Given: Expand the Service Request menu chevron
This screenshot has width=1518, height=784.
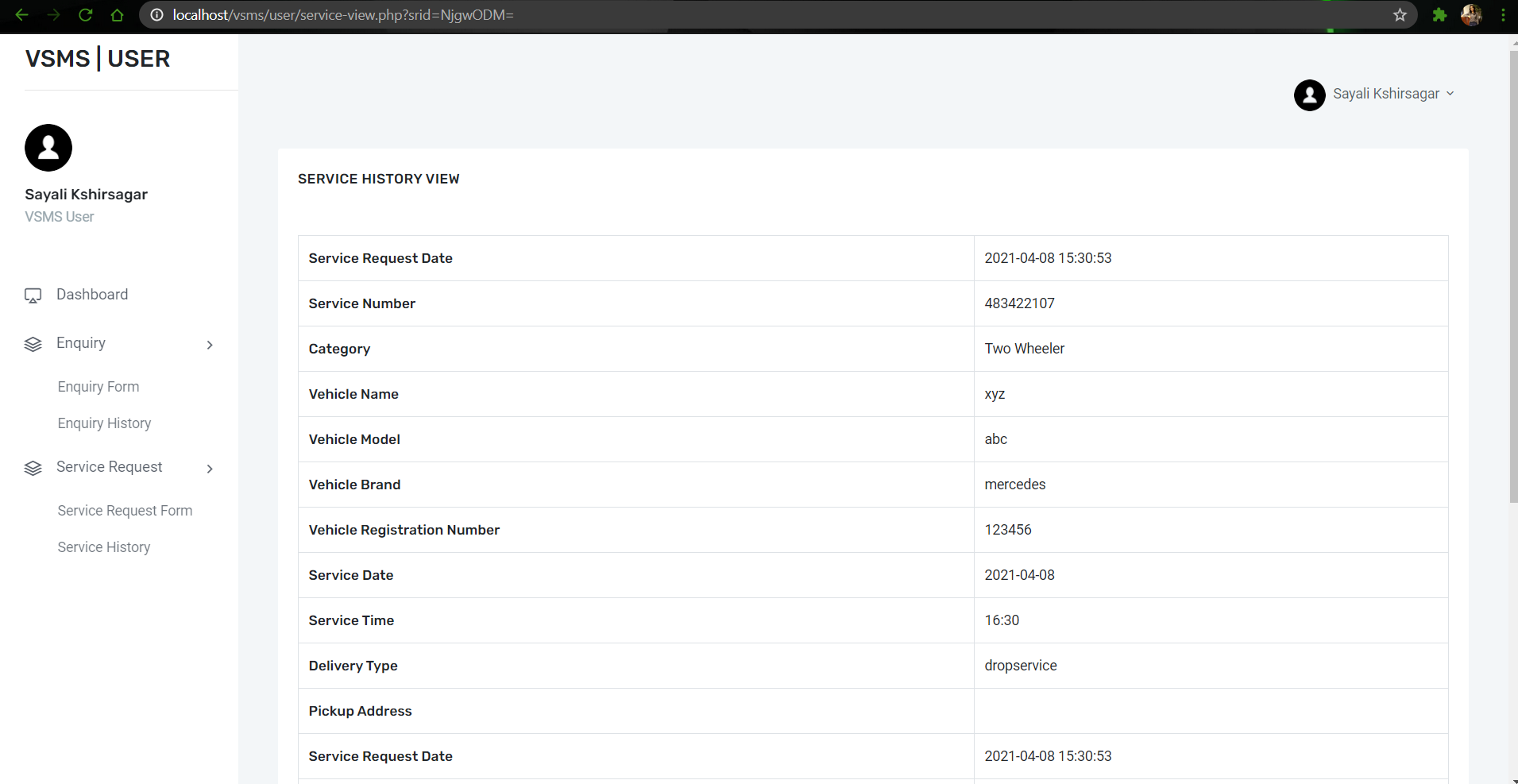Looking at the screenshot, I should pyautogui.click(x=209, y=469).
